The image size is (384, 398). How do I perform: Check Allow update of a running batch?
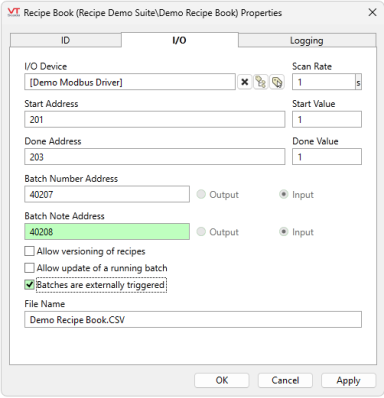coord(29,268)
